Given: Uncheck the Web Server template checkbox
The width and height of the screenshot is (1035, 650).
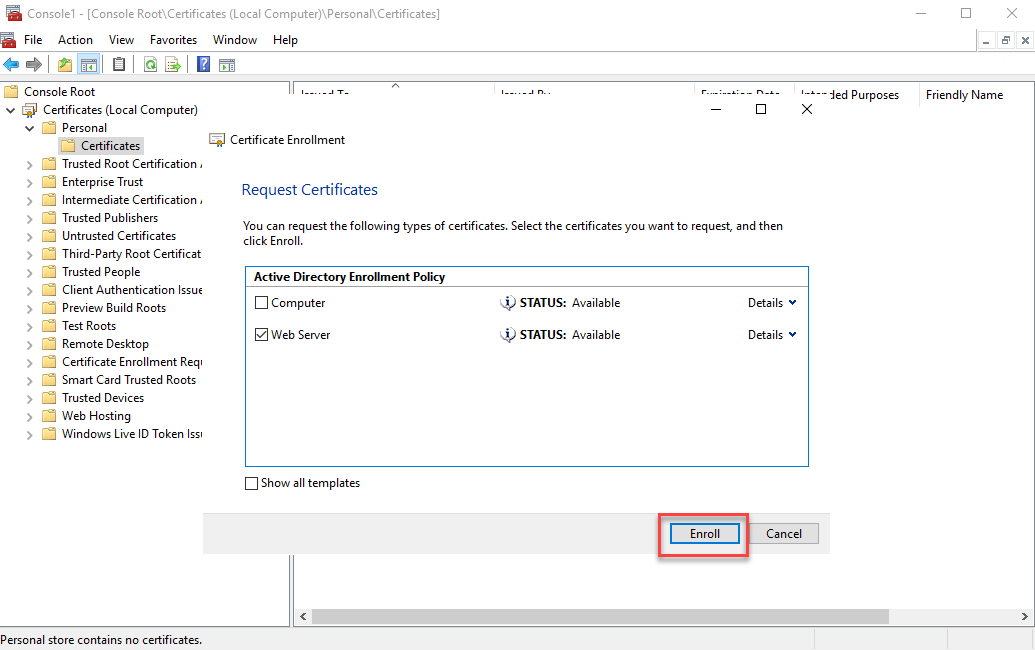Looking at the screenshot, I should pyautogui.click(x=262, y=335).
